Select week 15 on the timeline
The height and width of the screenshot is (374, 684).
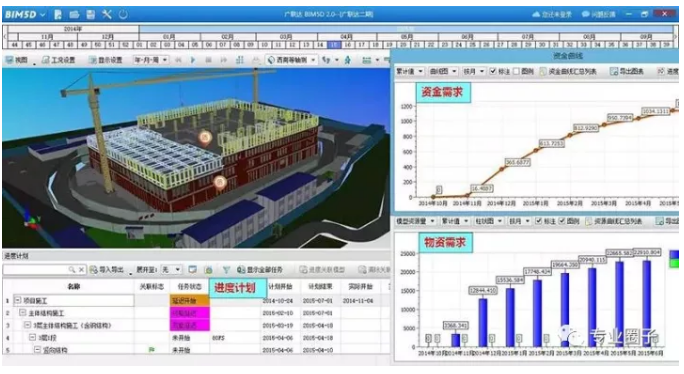(x=334, y=45)
